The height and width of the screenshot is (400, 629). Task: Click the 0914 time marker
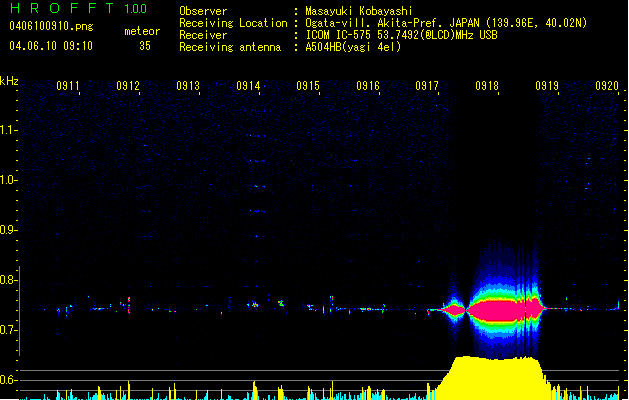tap(248, 86)
